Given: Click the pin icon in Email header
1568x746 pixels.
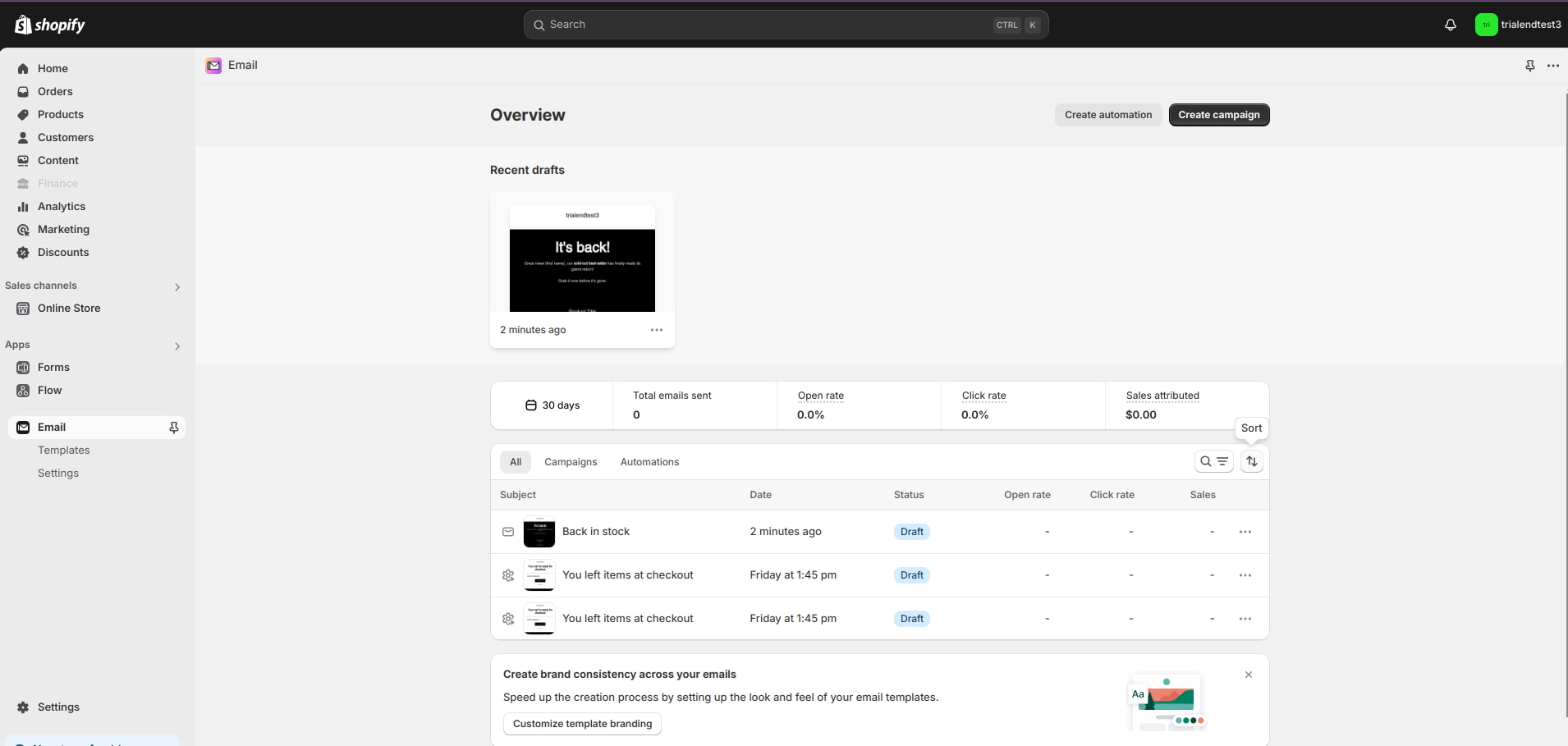Looking at the screenshot, I should coord(1529,66).
